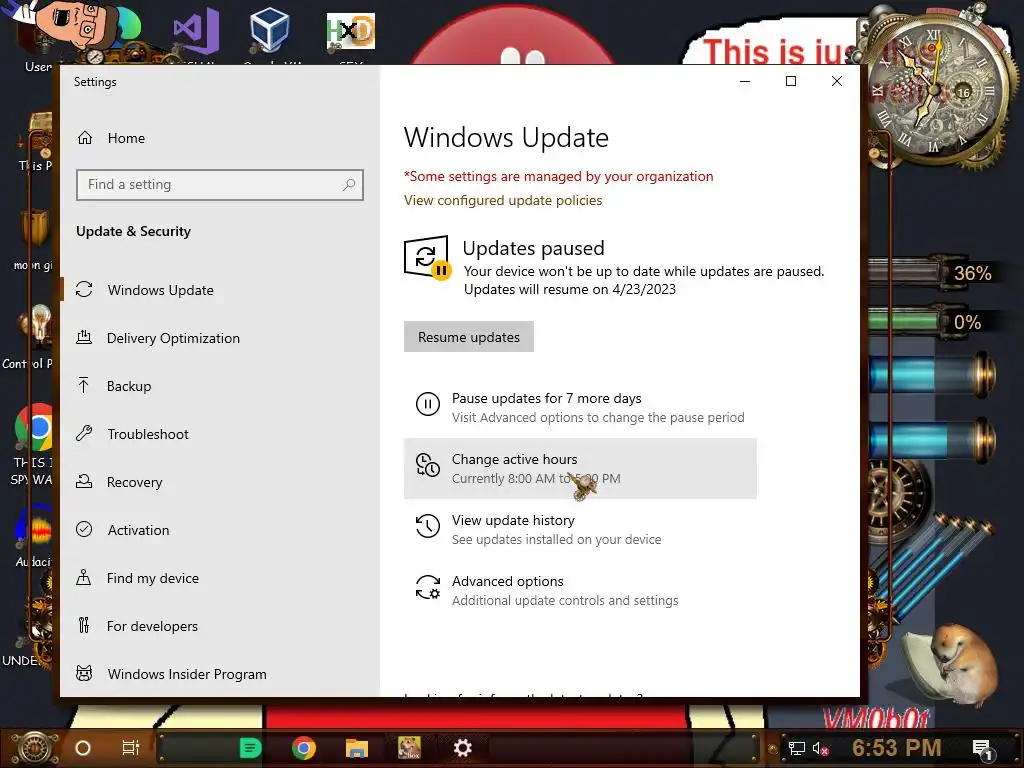The image size is (1024, 768).
Task: Click the Find a setting search box
Action: click(219, 185)
